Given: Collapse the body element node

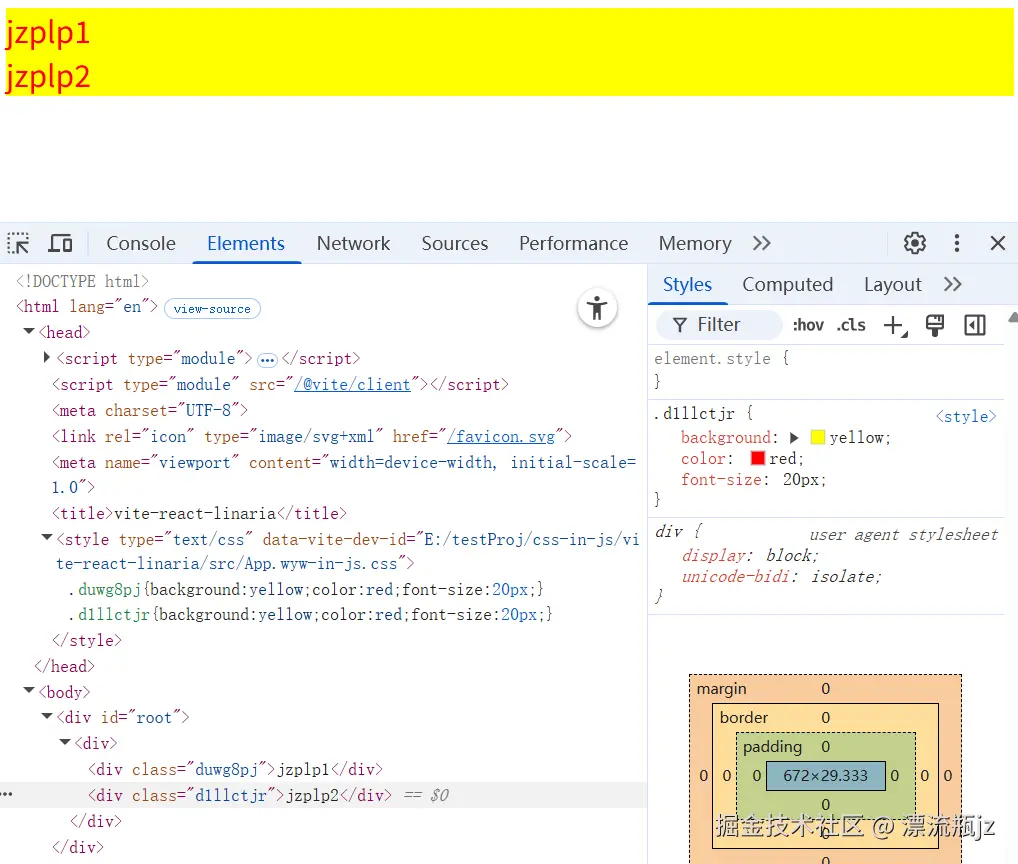Looking at the screenshot, I should (x=28, y=691).
